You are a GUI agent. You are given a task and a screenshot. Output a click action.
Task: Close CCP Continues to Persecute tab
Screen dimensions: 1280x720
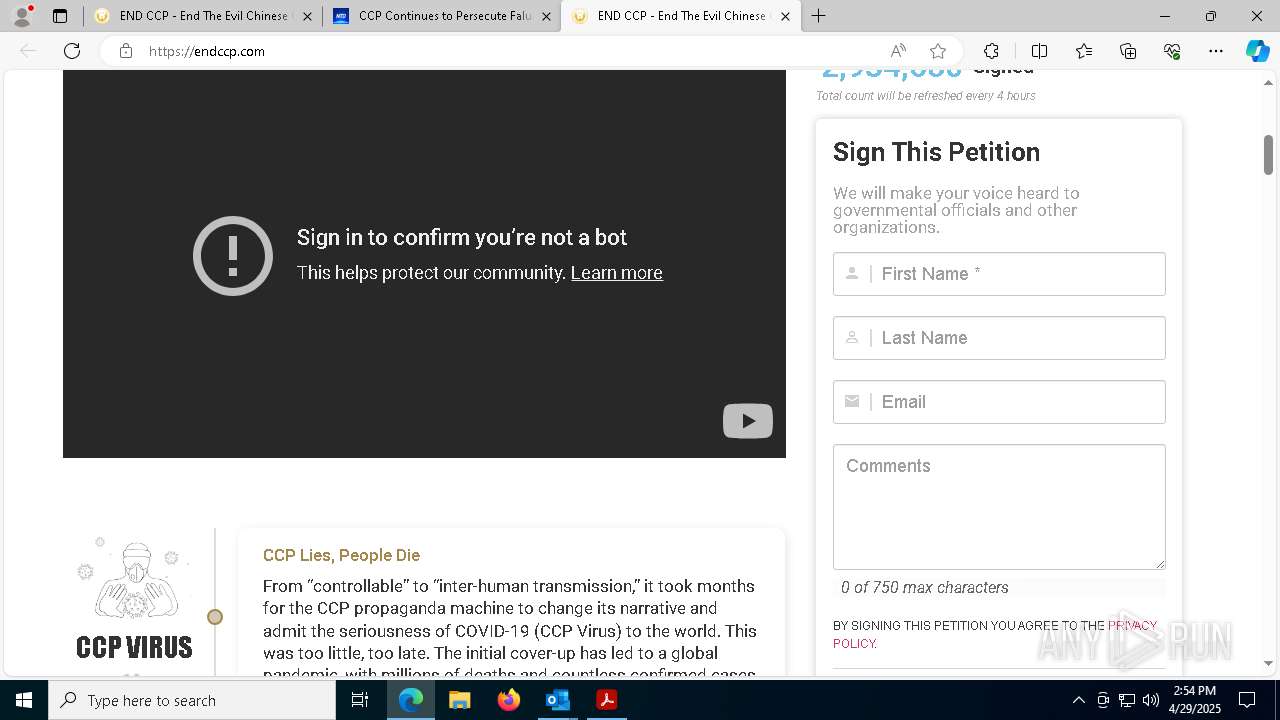(x=546, y=16)
